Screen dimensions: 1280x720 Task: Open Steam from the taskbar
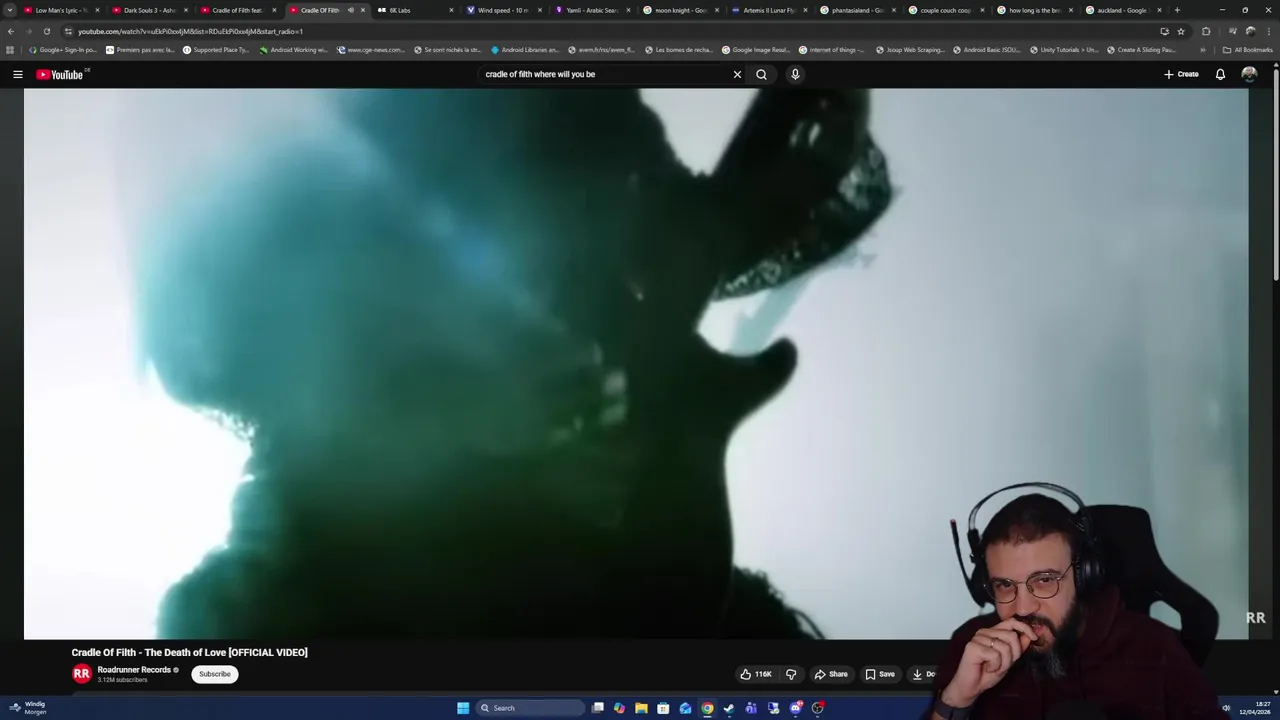[x=729, y=708]
